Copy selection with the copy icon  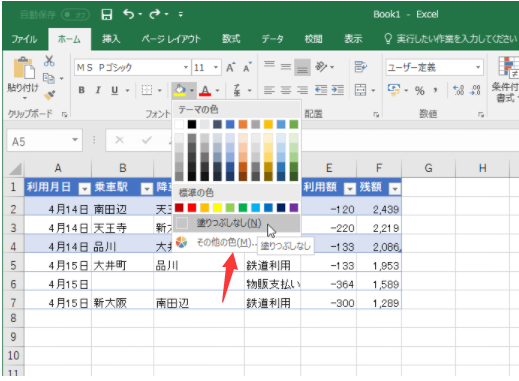(49, 79)
